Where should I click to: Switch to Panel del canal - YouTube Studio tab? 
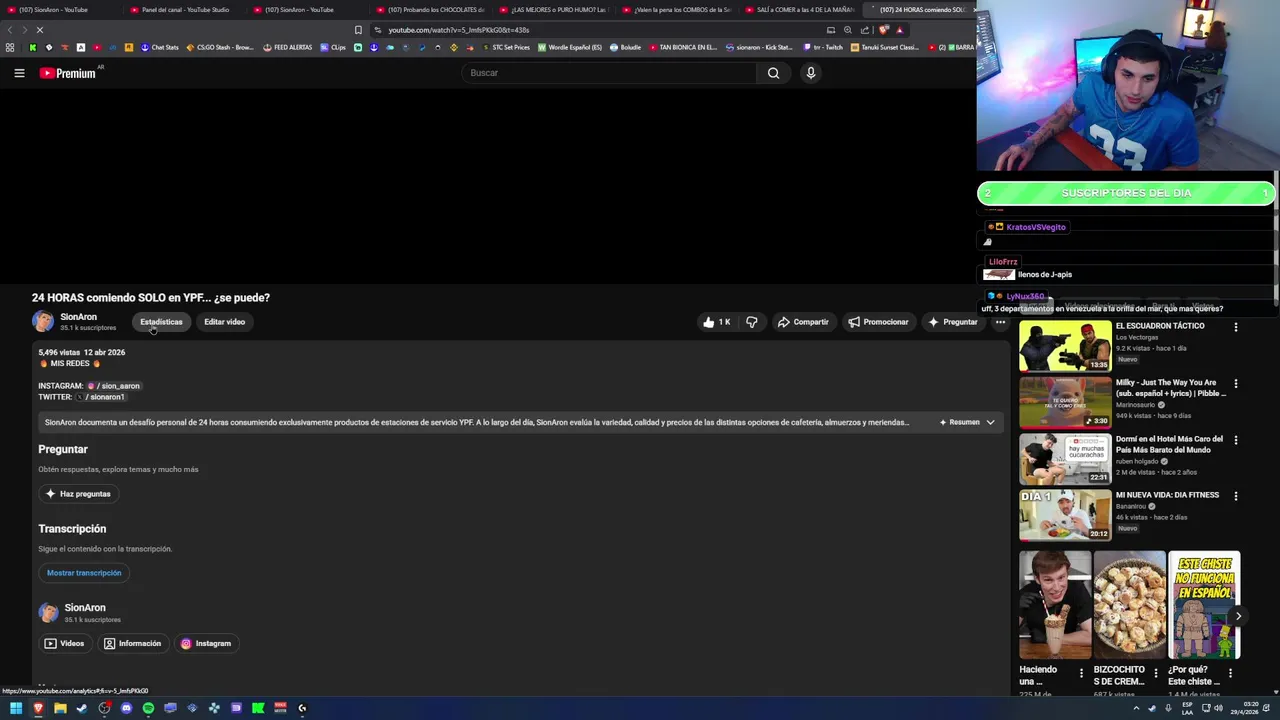(x=185, y=10)
